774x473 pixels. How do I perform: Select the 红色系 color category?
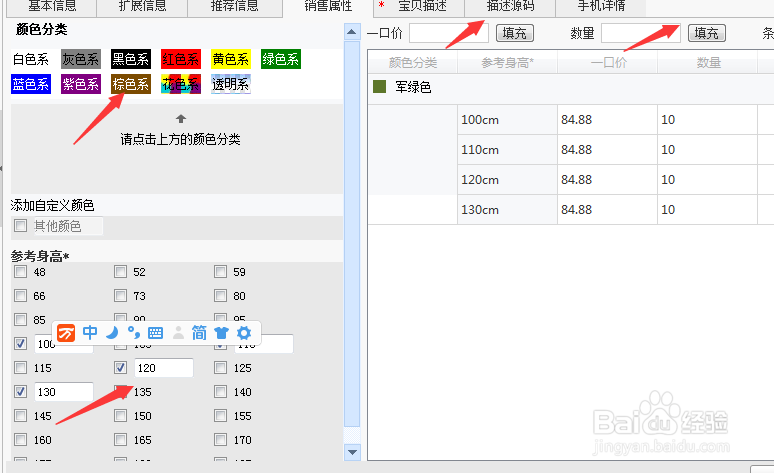click(x=181, y=59)
